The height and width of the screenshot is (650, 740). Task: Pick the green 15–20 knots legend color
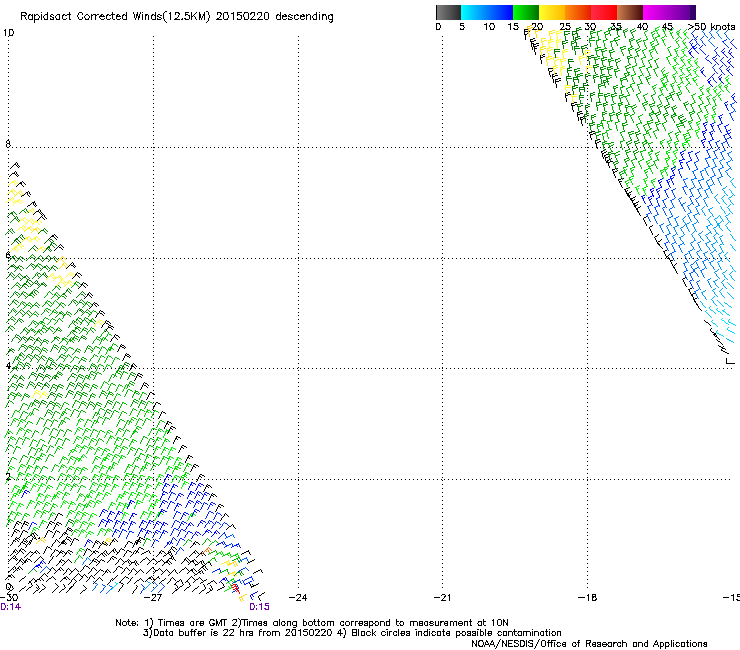tap(526, 12)
